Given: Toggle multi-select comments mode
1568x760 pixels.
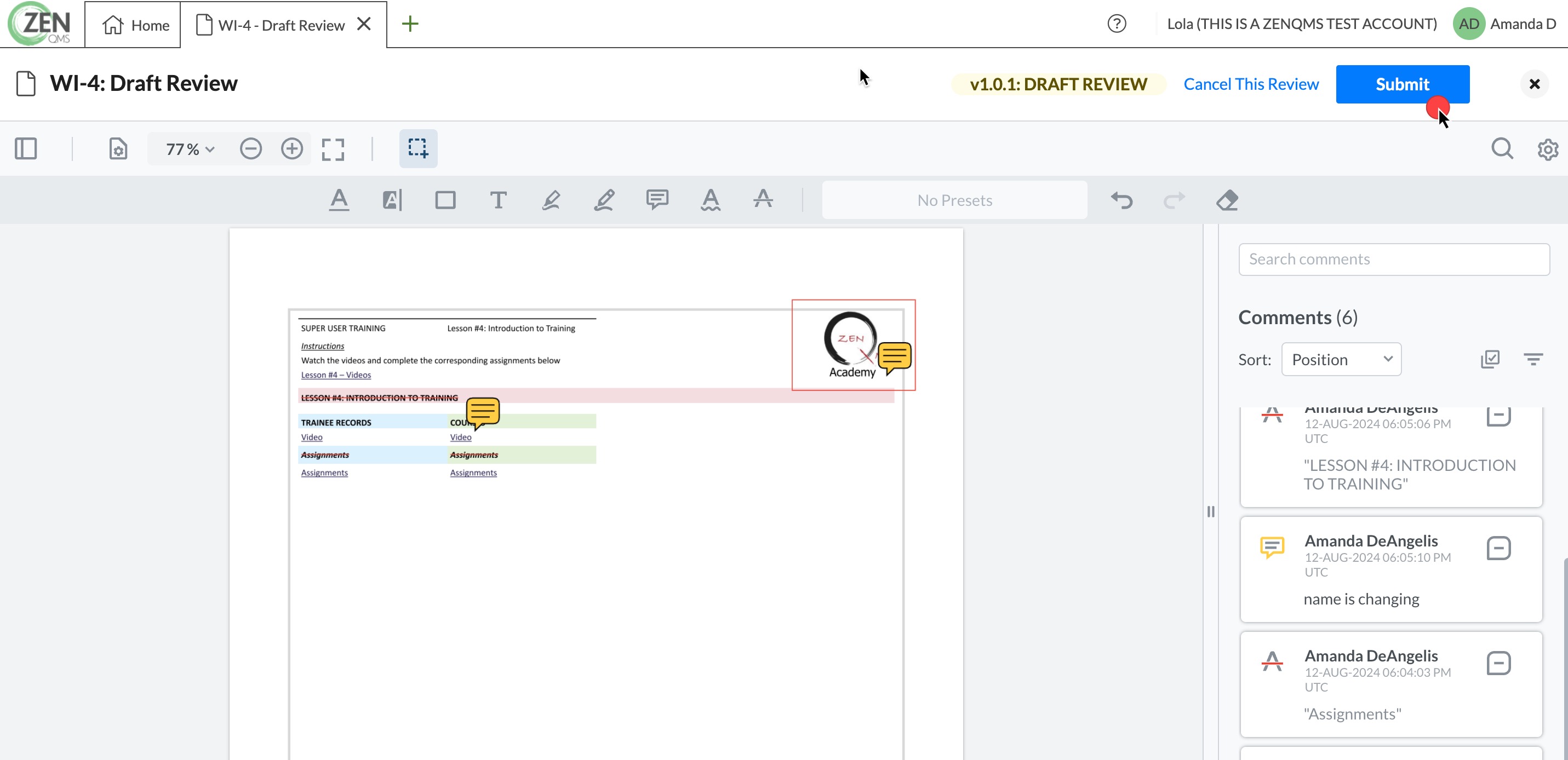Looking at the screenshot, I should 1490,359.
